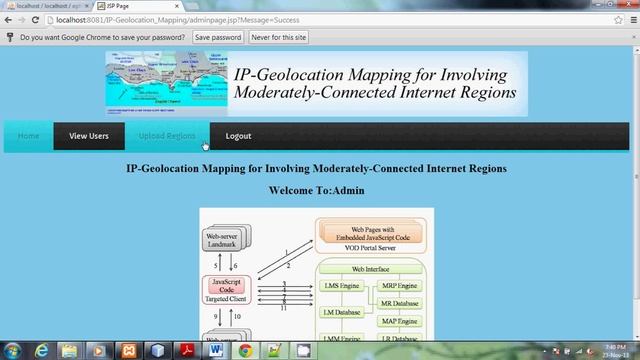Open the blue cube taskbar icon
Image resolution: width=640 pixels, height=360 pixels.
[158, 351]
